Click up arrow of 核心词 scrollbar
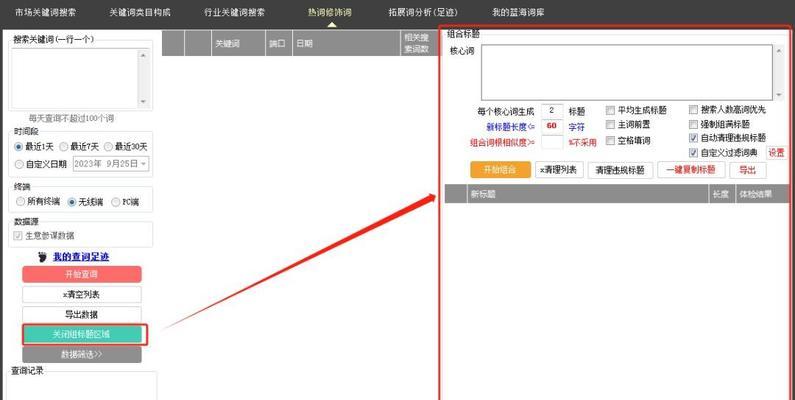 [779, 50]
